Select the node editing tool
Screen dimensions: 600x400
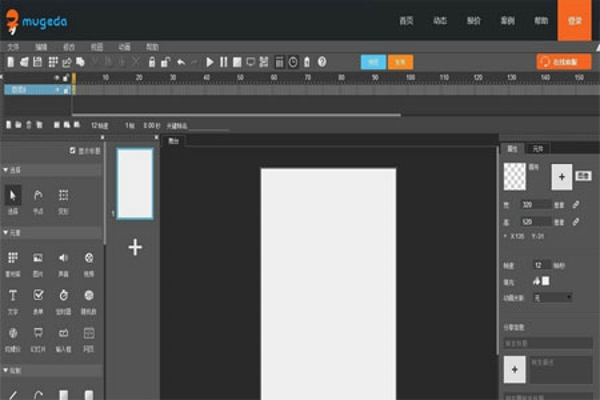(38, 196)
